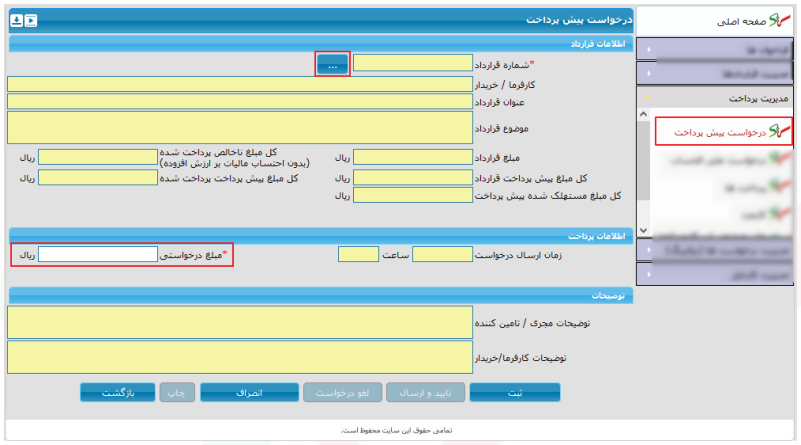Click توضیحات مجری / تامین کننده text area

[240, 322]
